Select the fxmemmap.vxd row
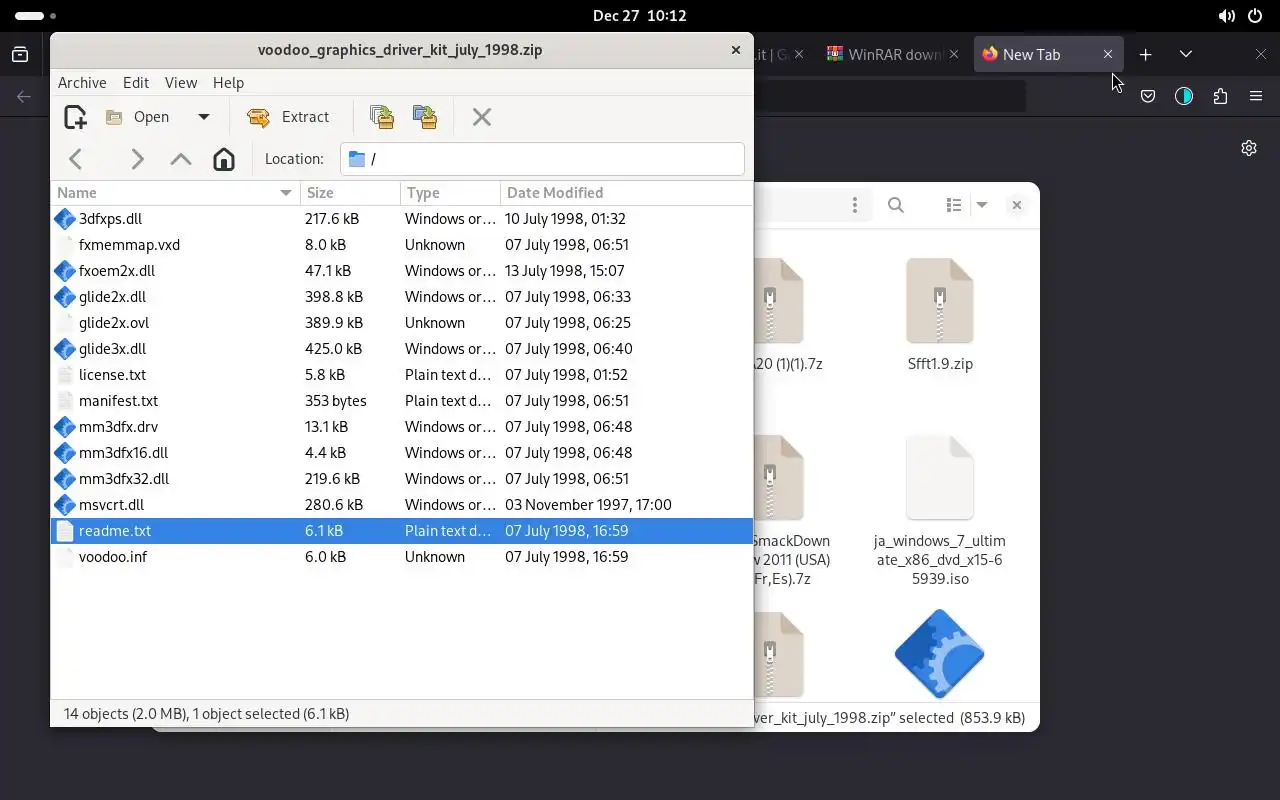 click(x=402, y=245)
